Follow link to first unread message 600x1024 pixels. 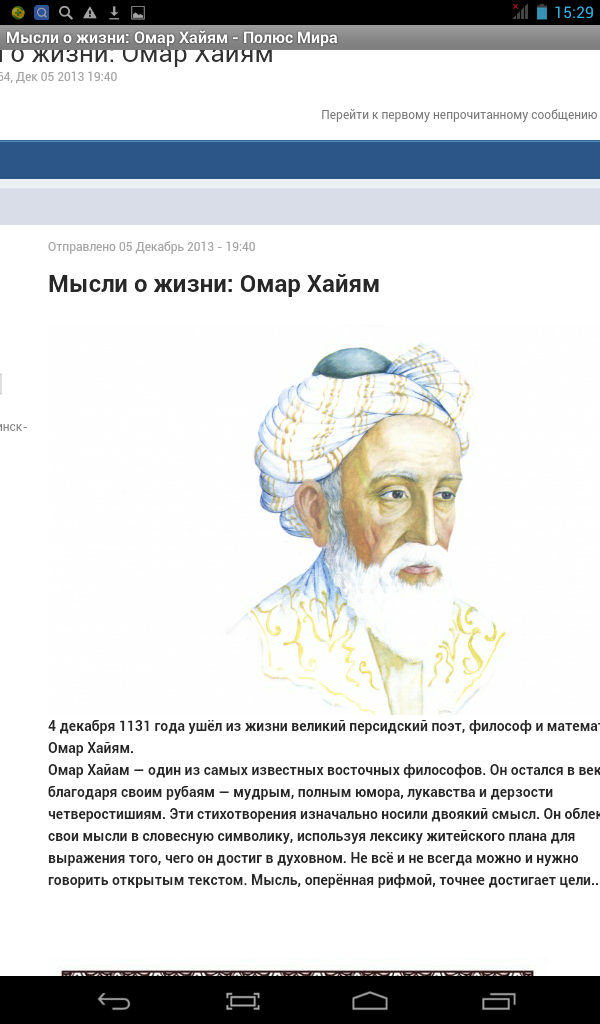click(459, 115)
